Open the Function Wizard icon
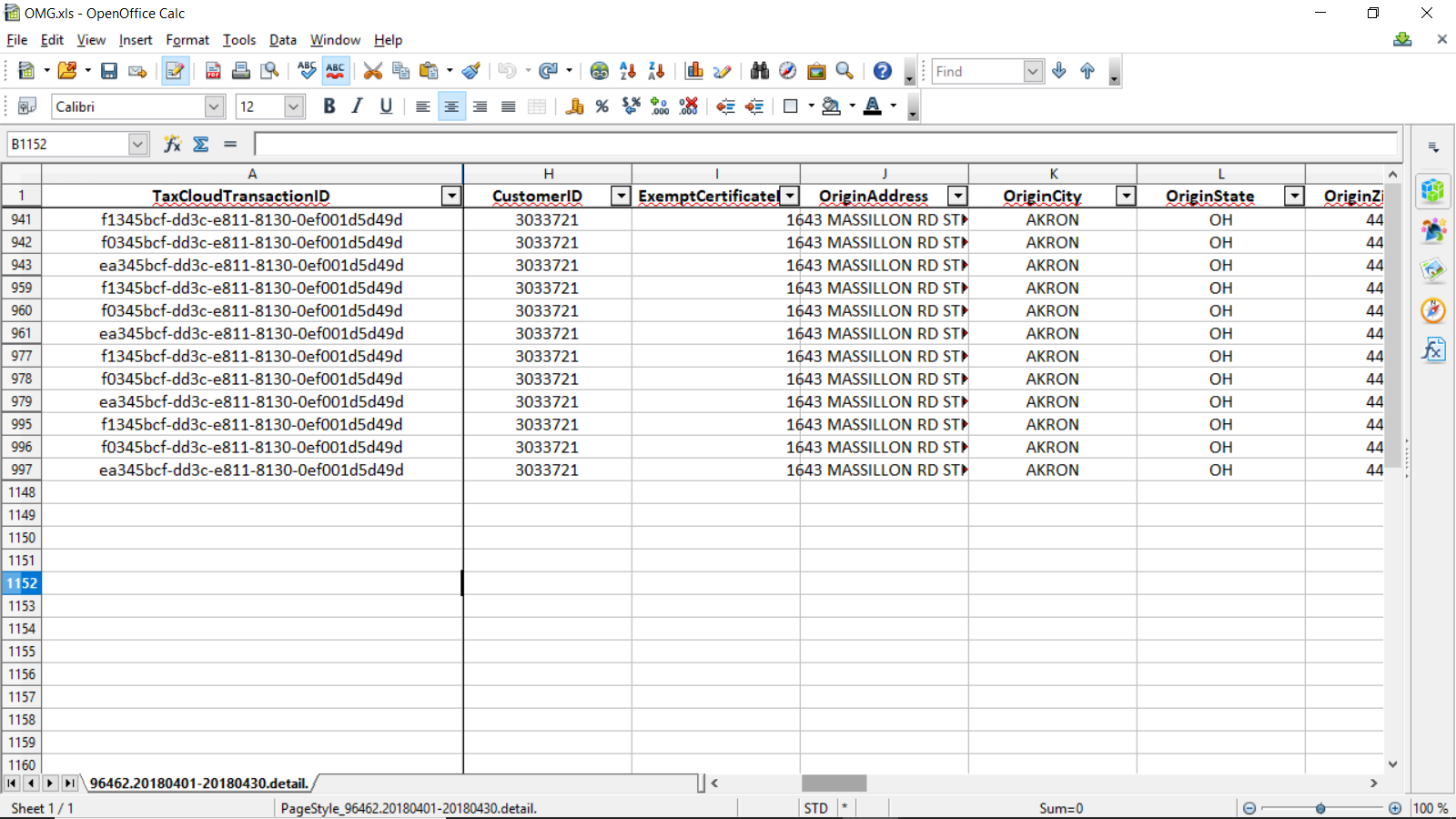The width and height of the screenshot is (1456, 819). [172, 144]
